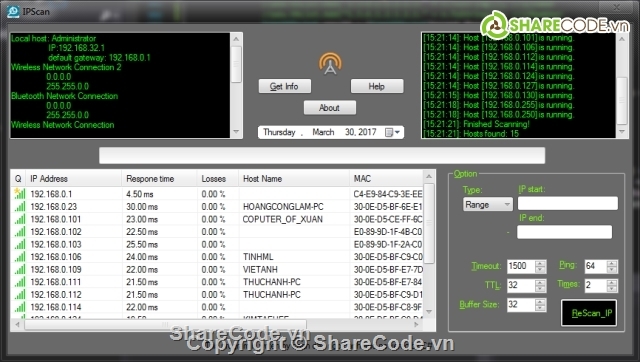Click the month March in date picker
This screenshot has height=362, width=640.
tap(323, 132)
